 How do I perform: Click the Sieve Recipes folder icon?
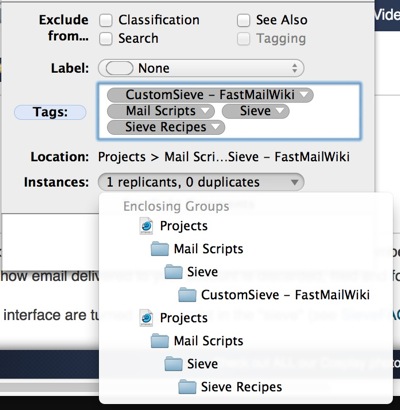[187, 387]
